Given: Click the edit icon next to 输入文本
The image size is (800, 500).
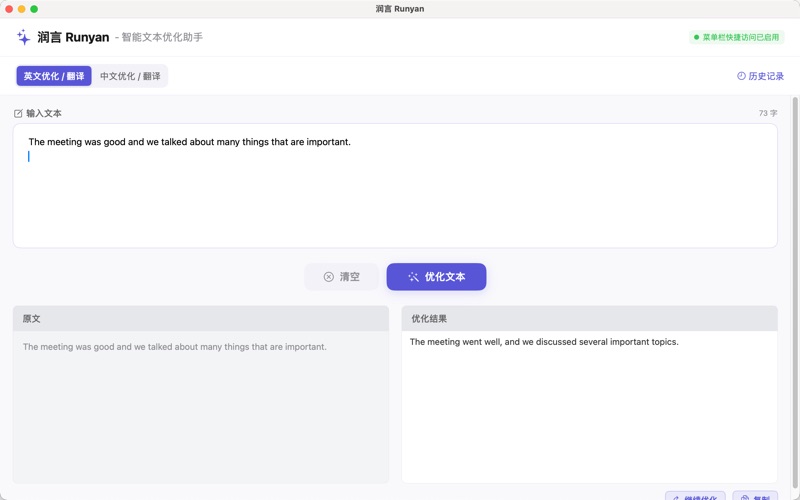Looking at the screenshot, I should point(18,114).
